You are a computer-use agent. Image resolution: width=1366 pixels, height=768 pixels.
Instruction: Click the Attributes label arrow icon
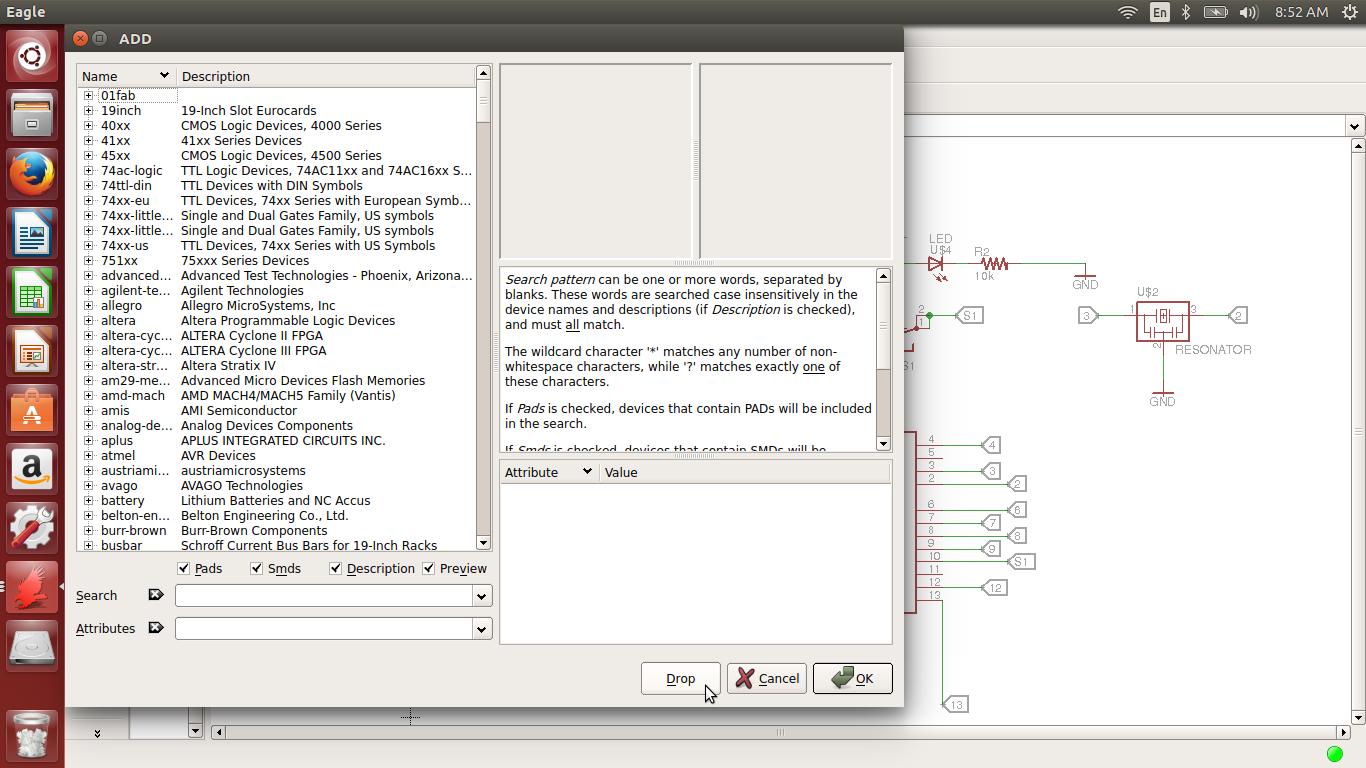coord(155,628)
